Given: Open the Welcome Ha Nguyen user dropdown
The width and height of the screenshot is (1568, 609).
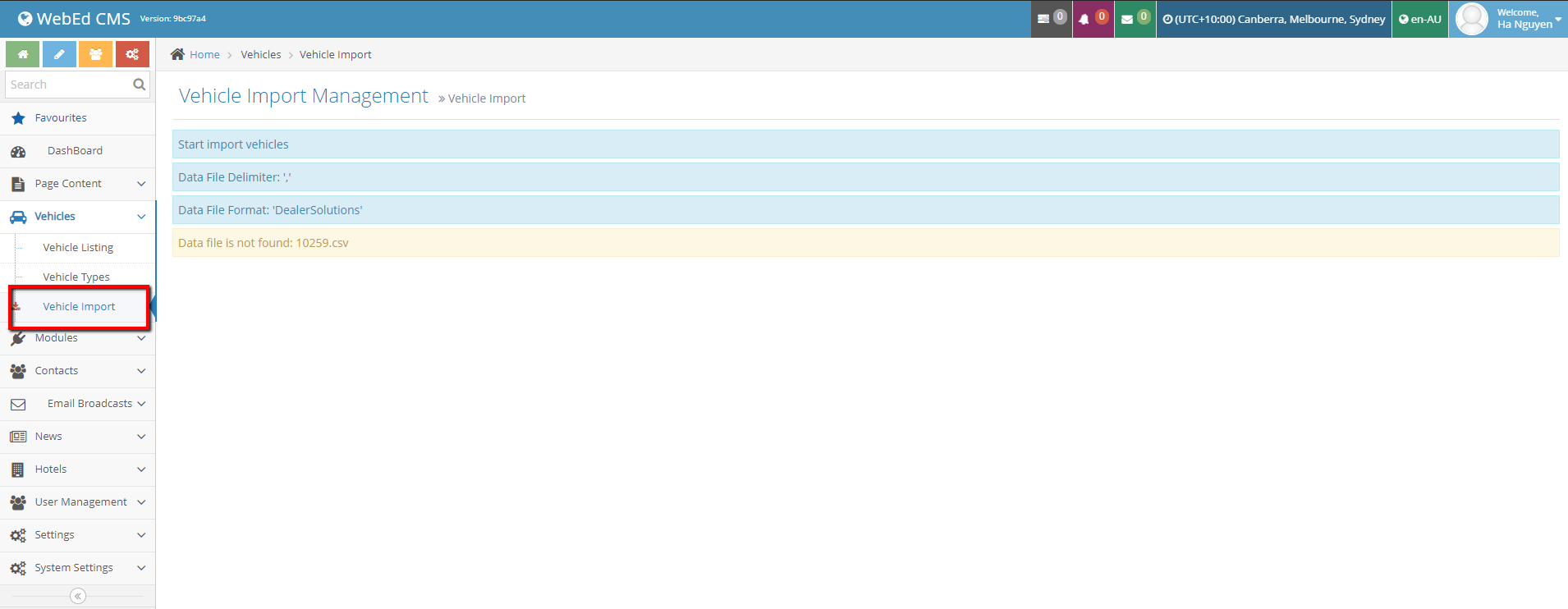Looking at the screenshot, I should [x=1509, y=19].
